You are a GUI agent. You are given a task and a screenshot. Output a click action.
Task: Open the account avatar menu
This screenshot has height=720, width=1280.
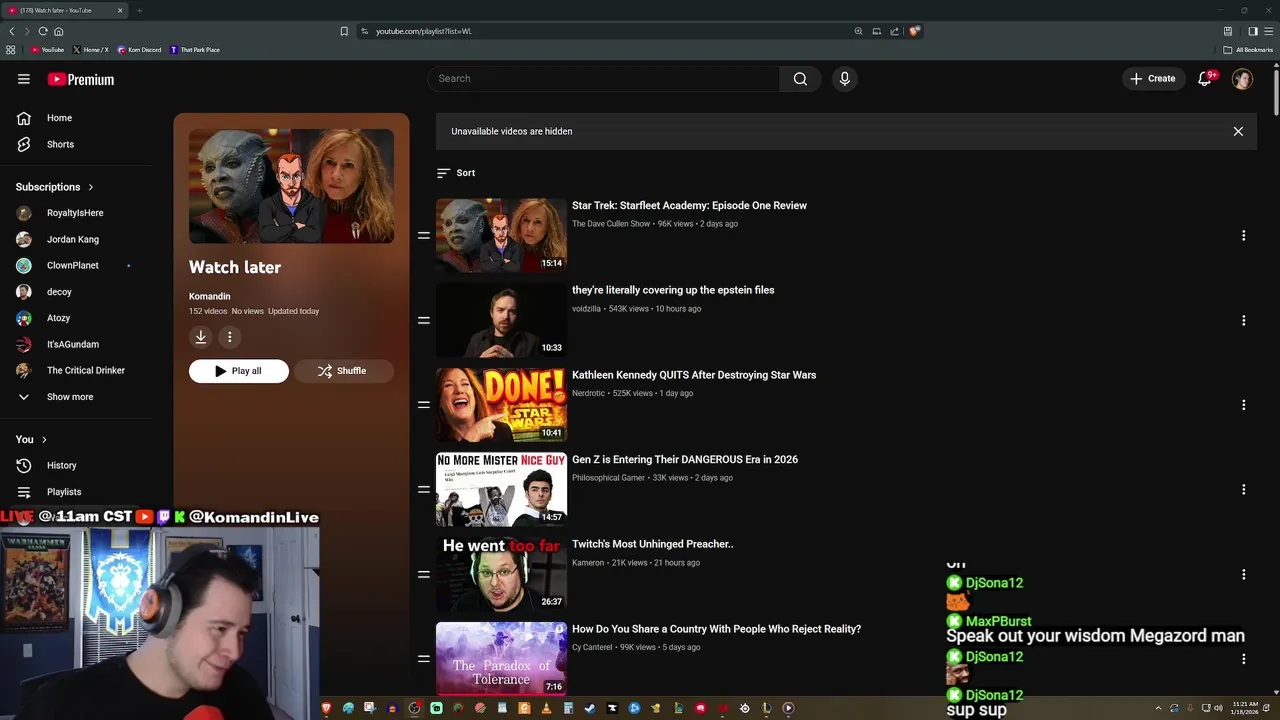point(1242,79)
